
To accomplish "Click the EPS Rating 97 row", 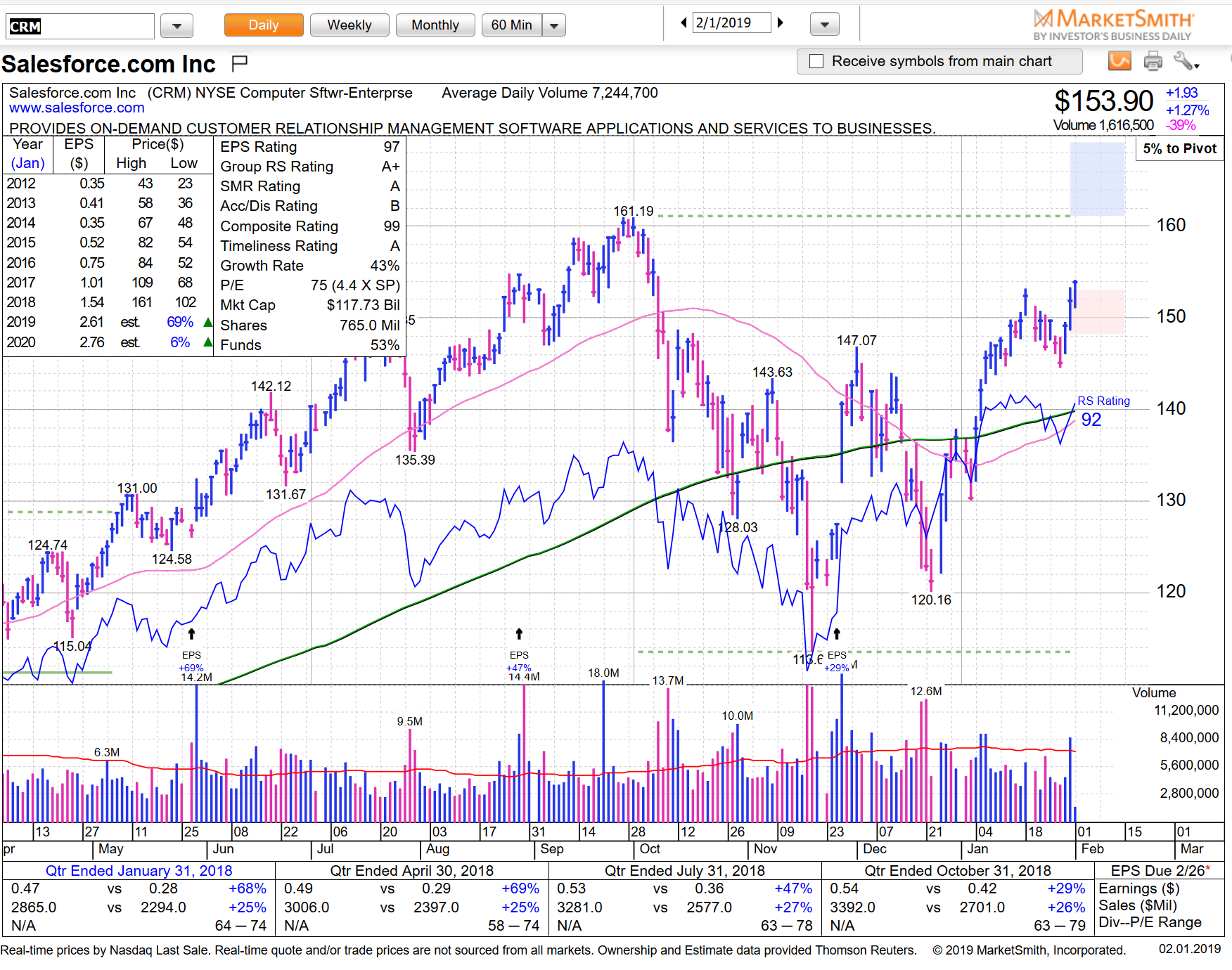I will click(309, 147).
